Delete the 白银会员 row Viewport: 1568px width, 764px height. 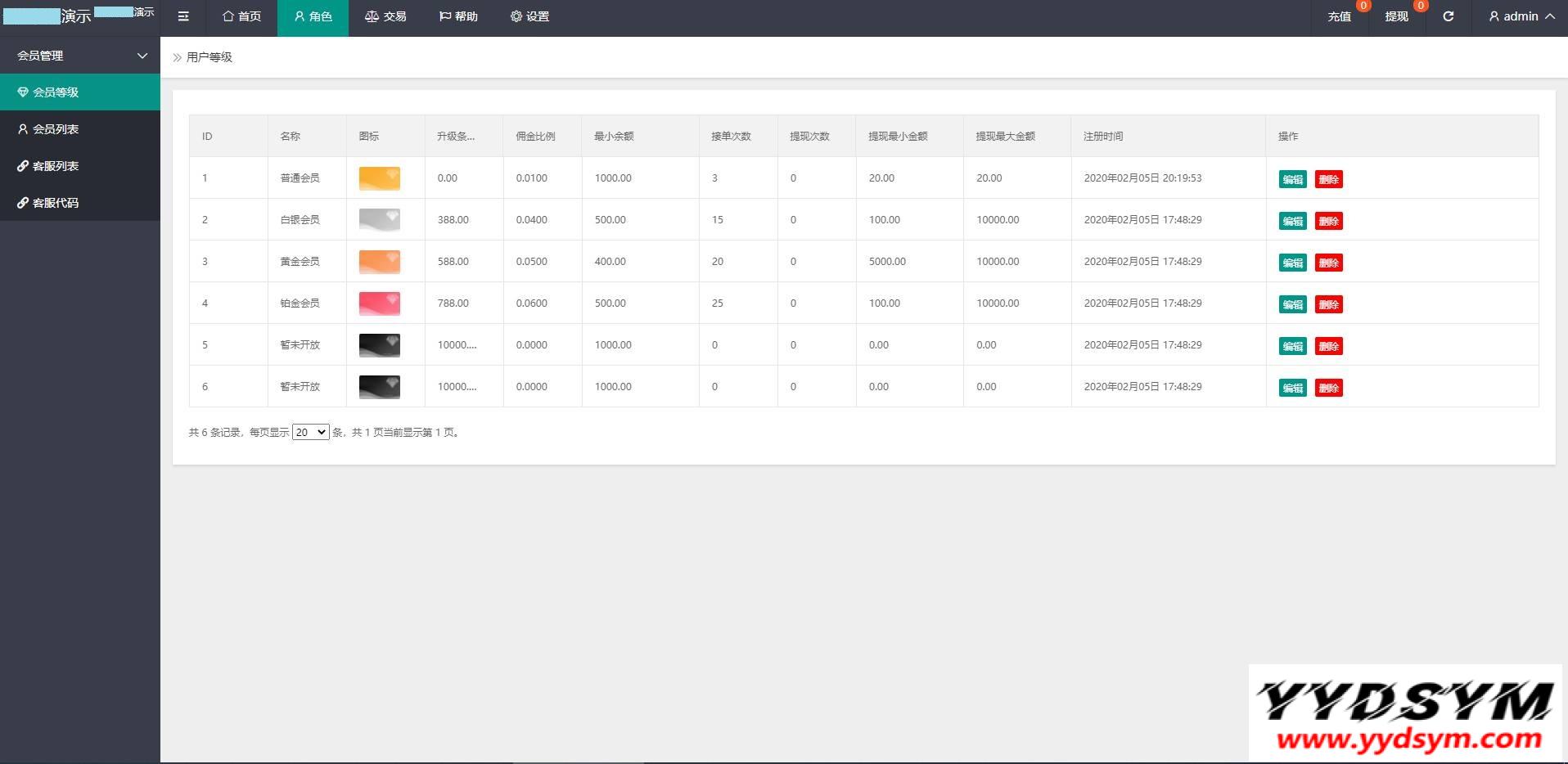click(x=1329, y=221)
